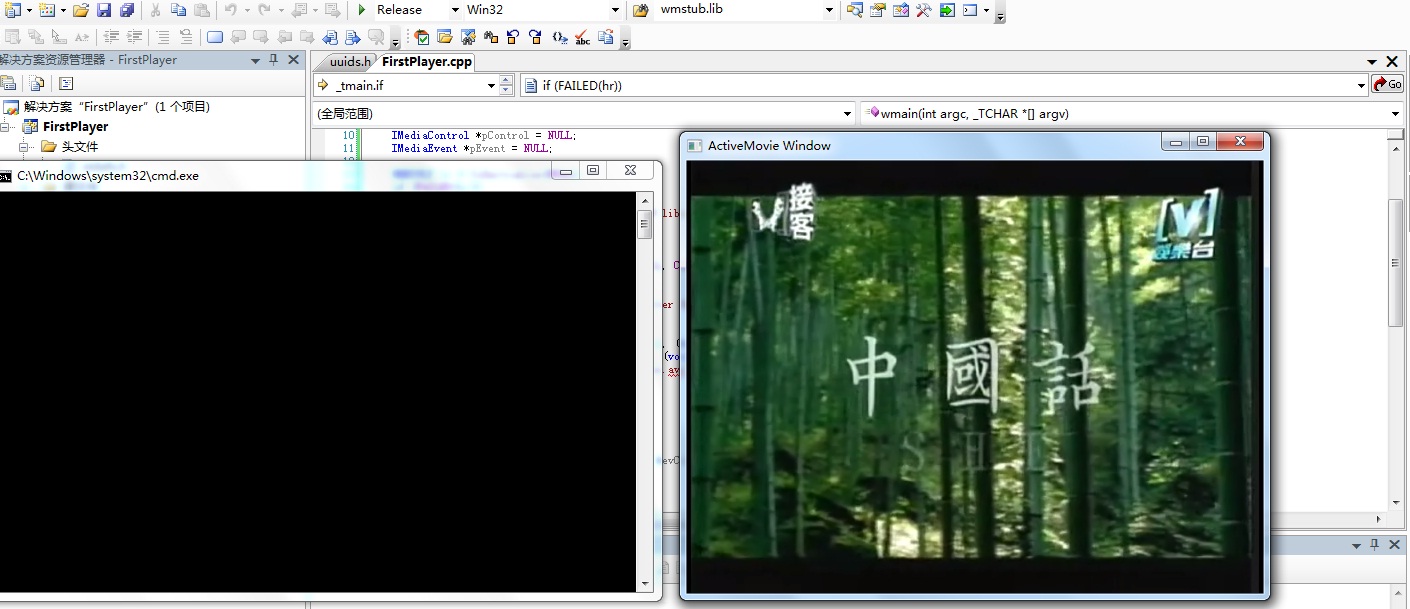The height and width of the screenshot is (609, 1410).
Task: Close the Solution Explorer panel
Action: 293,60
